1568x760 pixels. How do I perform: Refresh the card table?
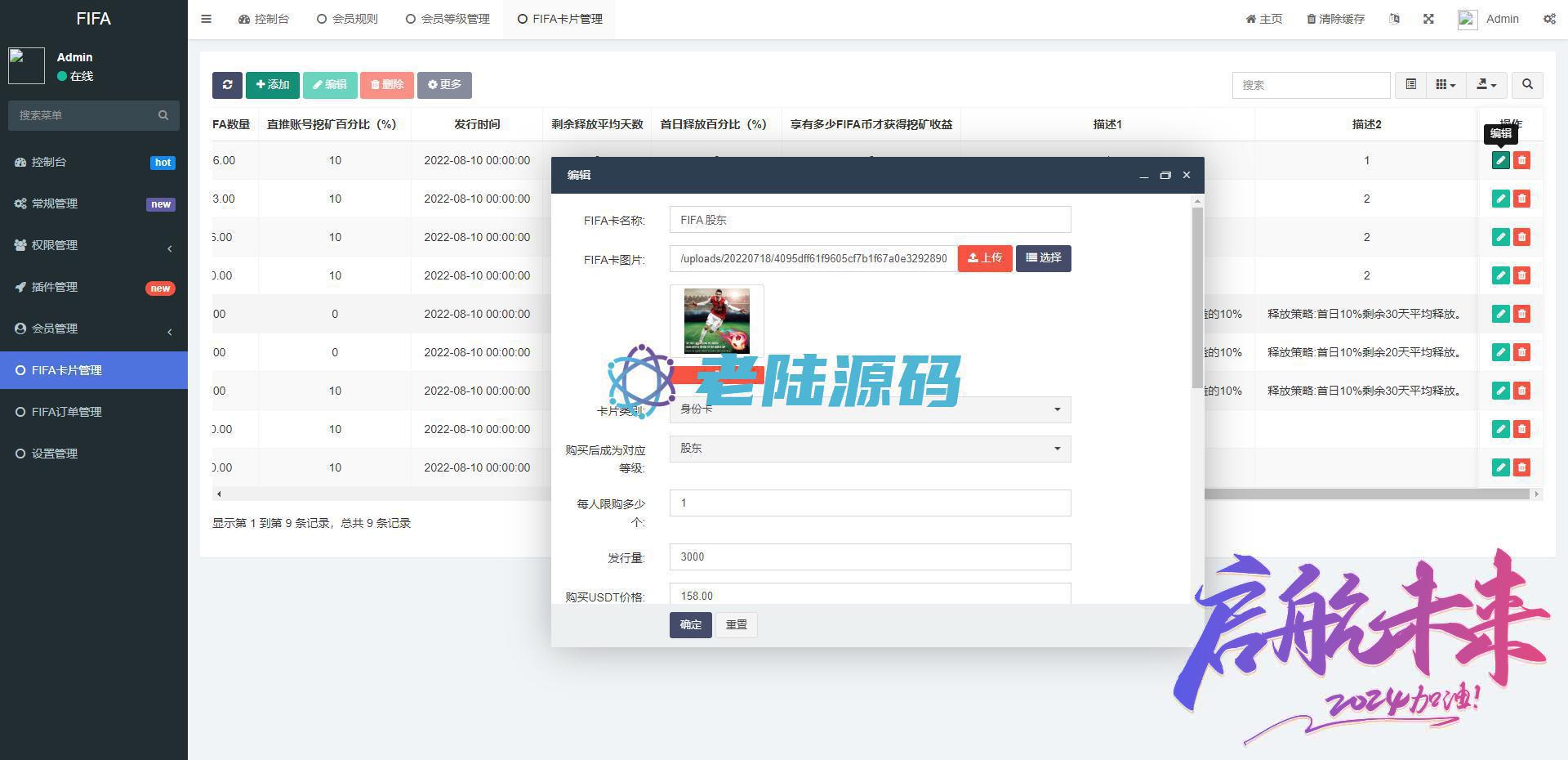(x=227, y=85)
